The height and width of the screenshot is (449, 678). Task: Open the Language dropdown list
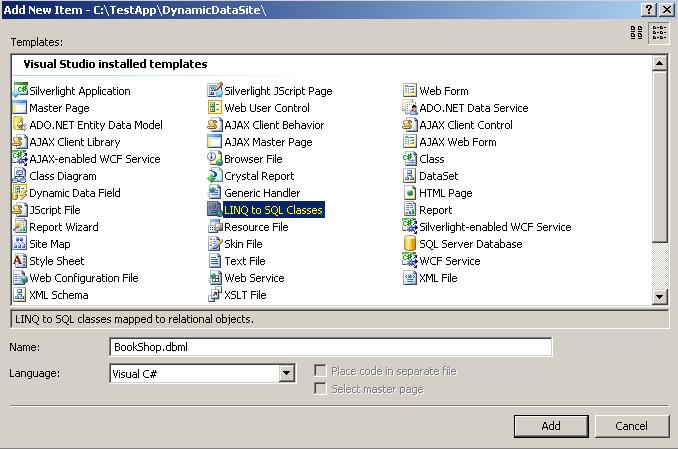[x=286, y=373]
